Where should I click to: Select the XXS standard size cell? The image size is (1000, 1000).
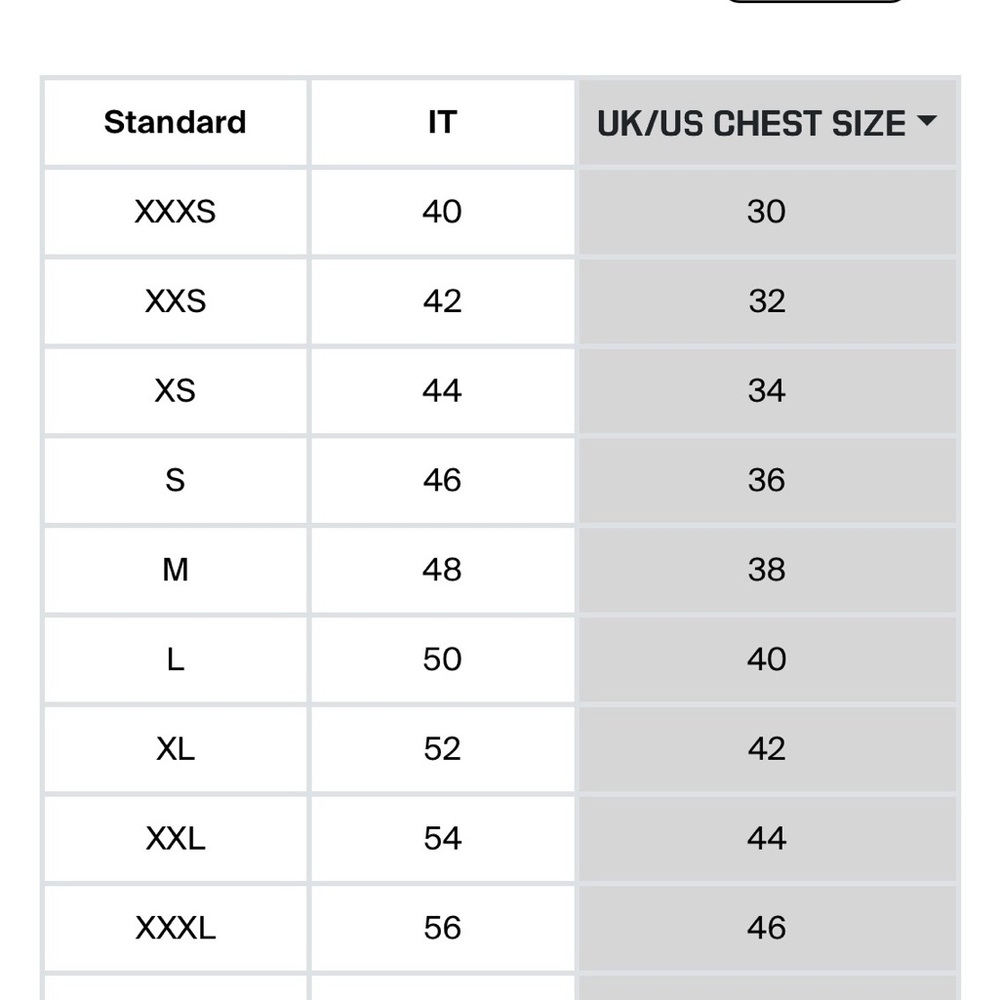point(175,302)
